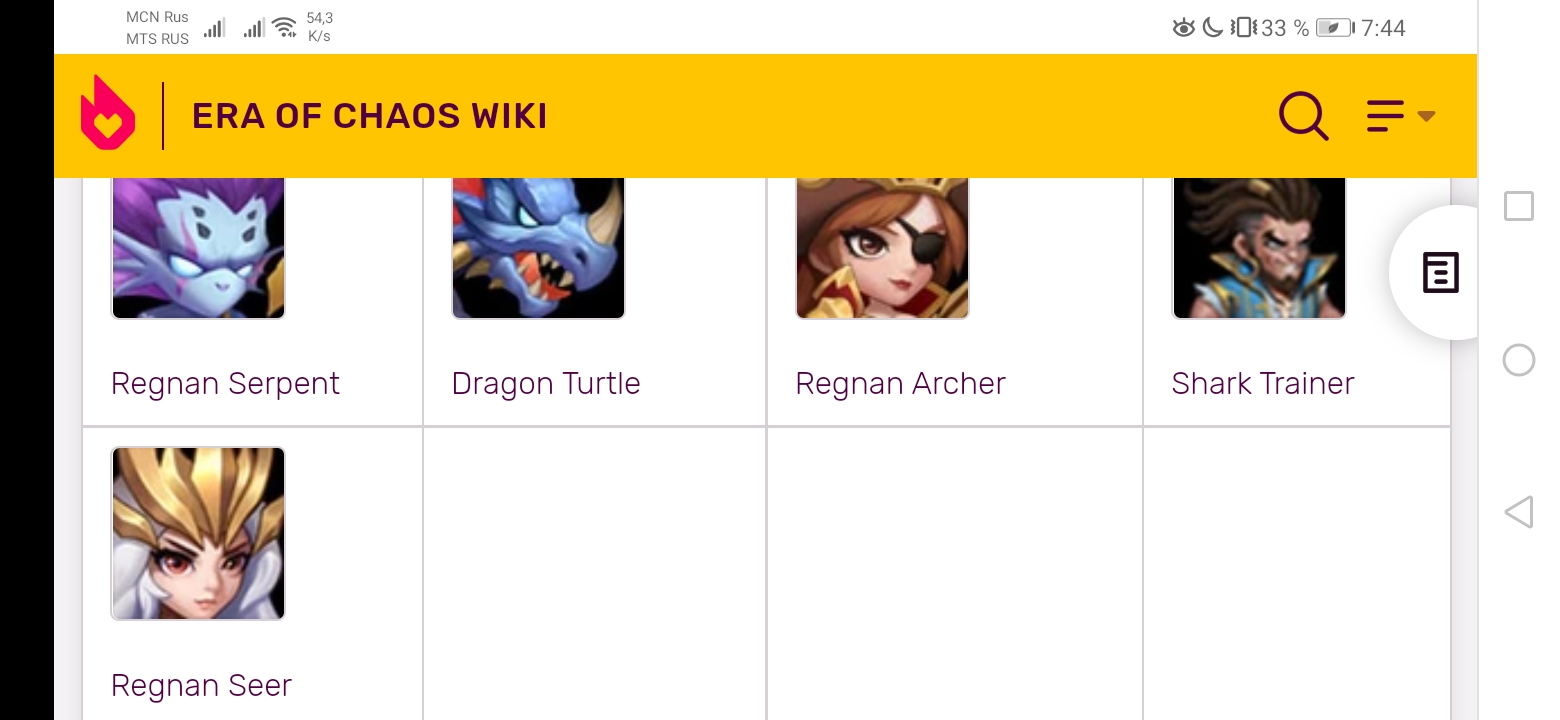
Task: Follow the Dragon Turtle link
Action: 546,384
